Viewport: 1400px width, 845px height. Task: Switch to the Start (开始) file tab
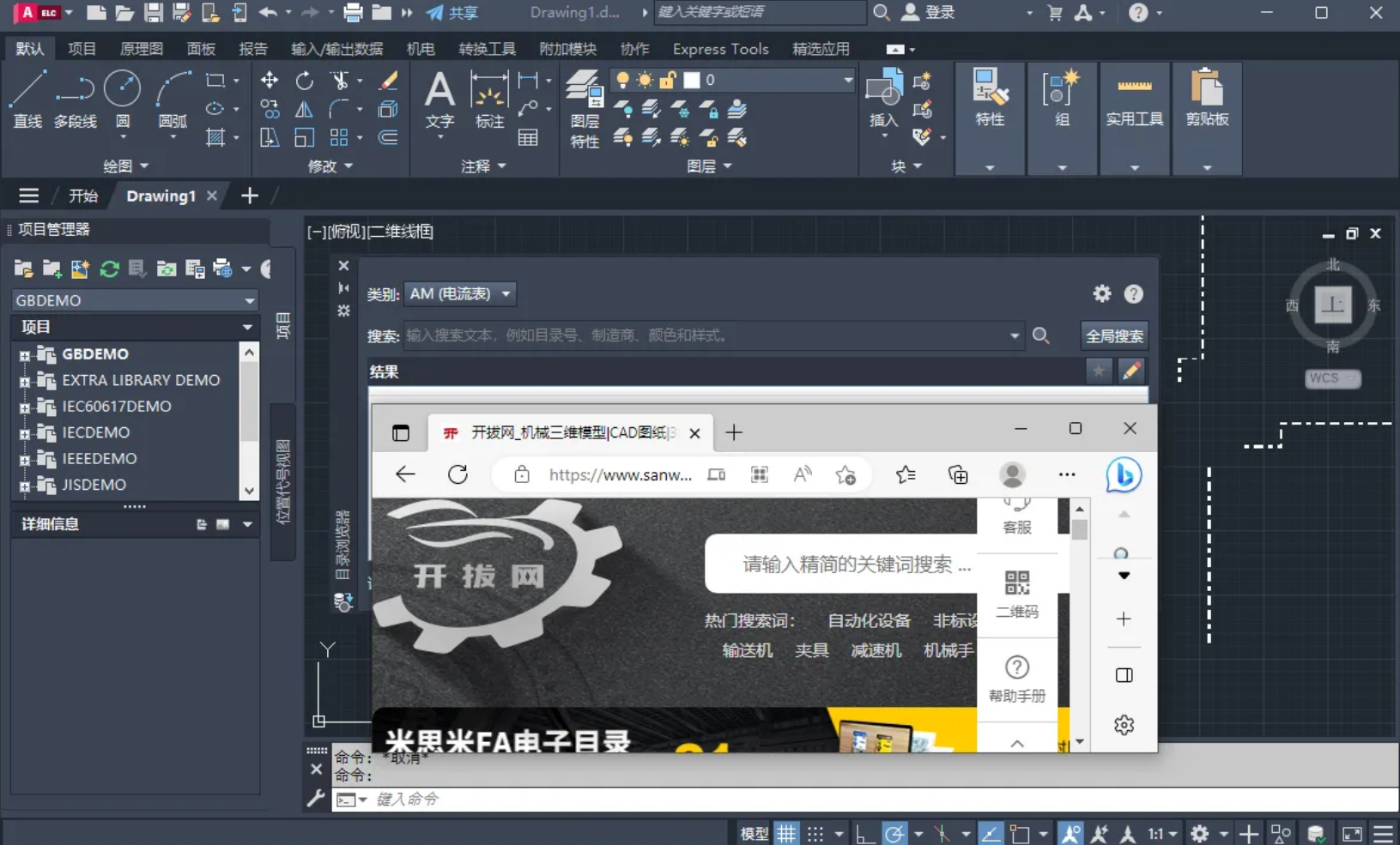83,196
